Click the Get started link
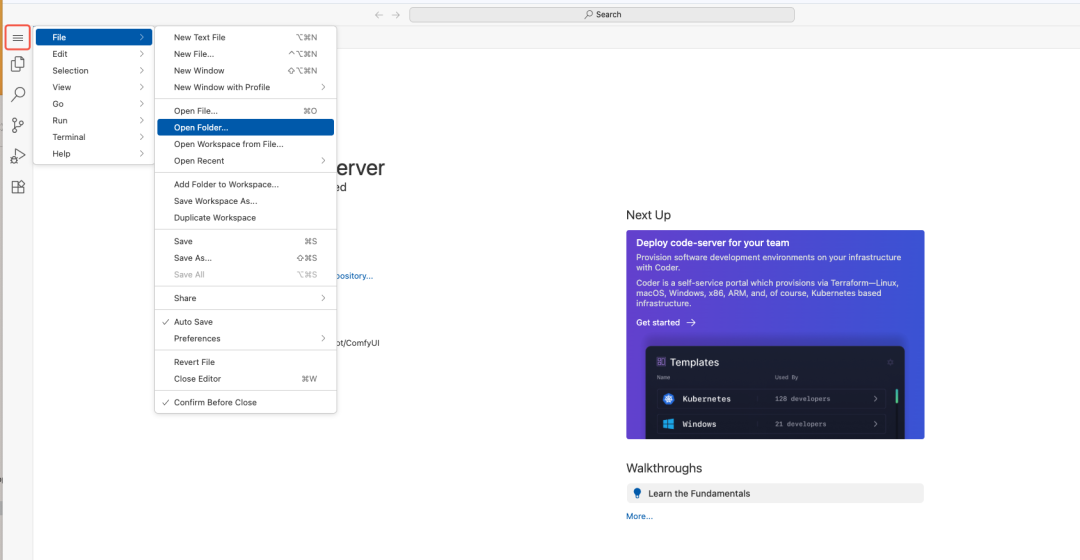The image size is (1080, 560). (x=665, y=322)
